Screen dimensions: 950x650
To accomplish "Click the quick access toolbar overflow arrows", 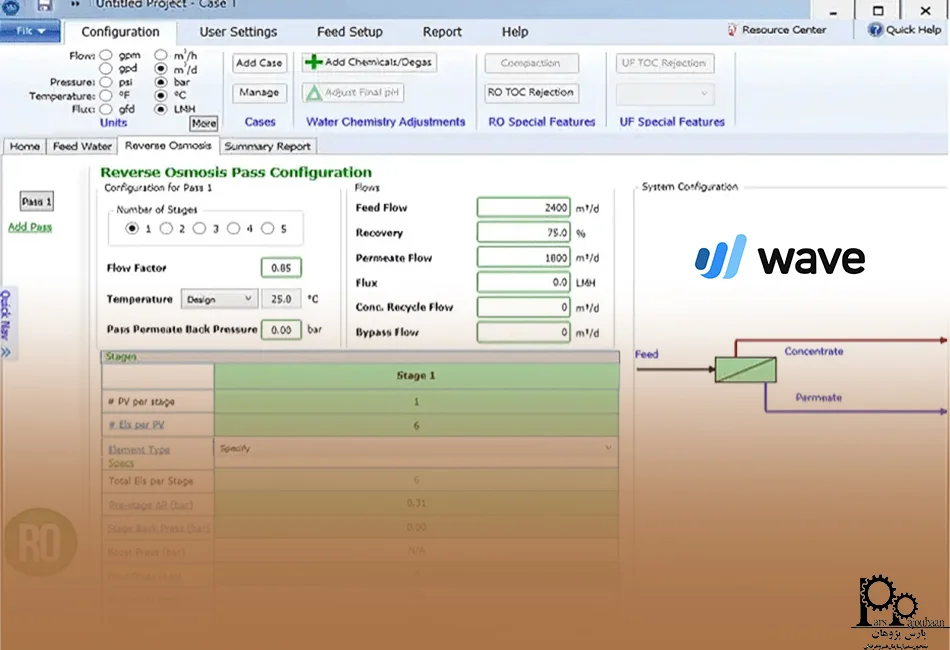I will (75, 6).
